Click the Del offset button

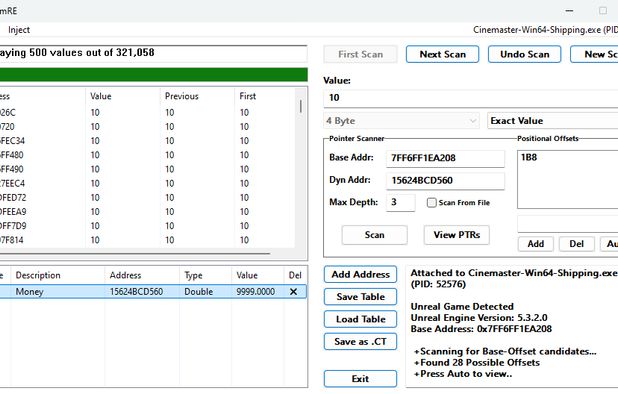(577, 244)
